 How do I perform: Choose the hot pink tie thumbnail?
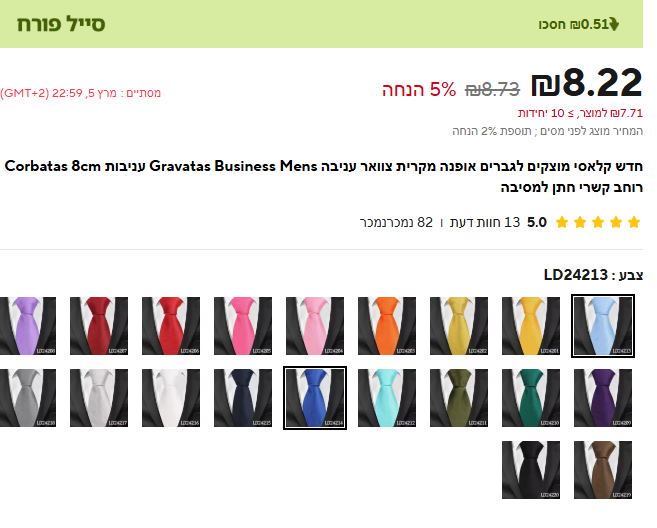tap(243, 326)
